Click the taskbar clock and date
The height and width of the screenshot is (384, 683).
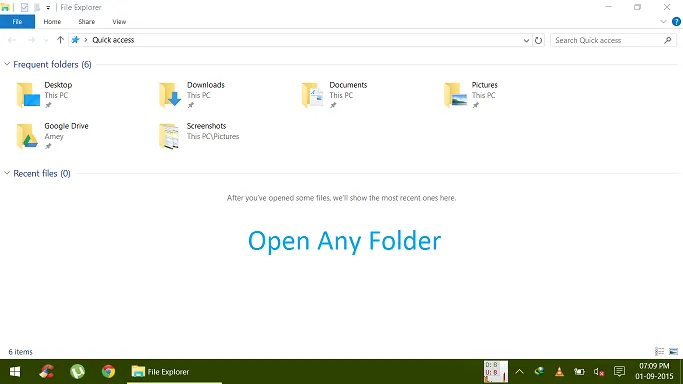tap(654, 371)
